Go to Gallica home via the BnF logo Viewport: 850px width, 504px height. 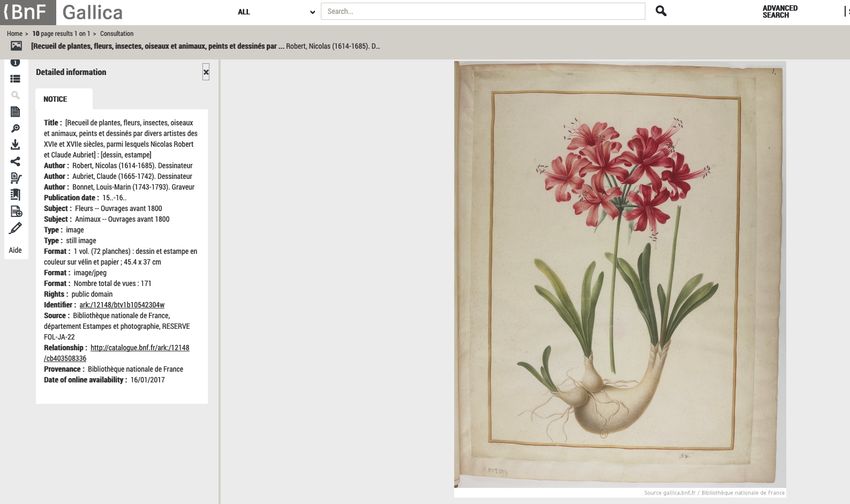tap(28, 12)
